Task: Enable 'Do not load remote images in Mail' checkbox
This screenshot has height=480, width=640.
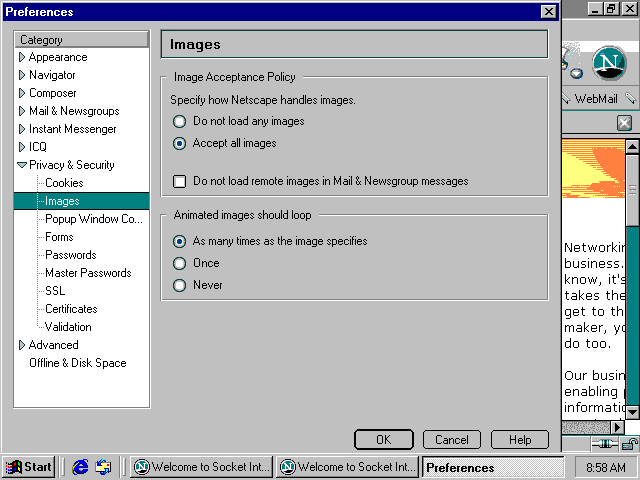Action: pos(179,181)
